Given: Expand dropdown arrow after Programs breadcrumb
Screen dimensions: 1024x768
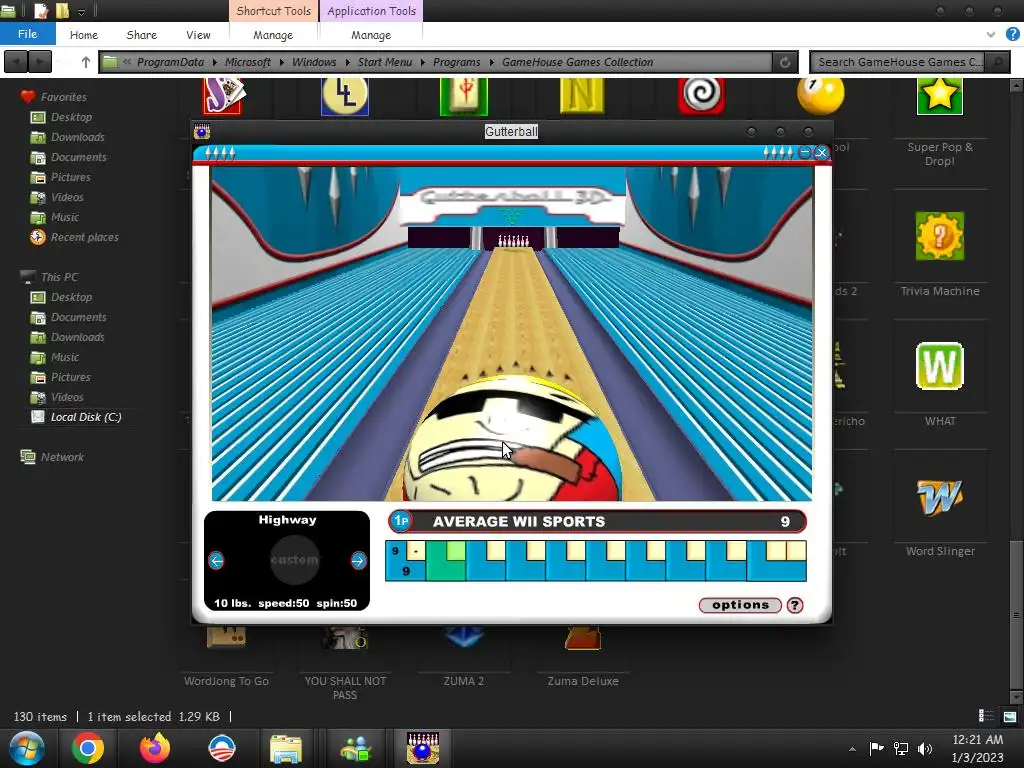Looking at the screenshot, I should (492, 62).
